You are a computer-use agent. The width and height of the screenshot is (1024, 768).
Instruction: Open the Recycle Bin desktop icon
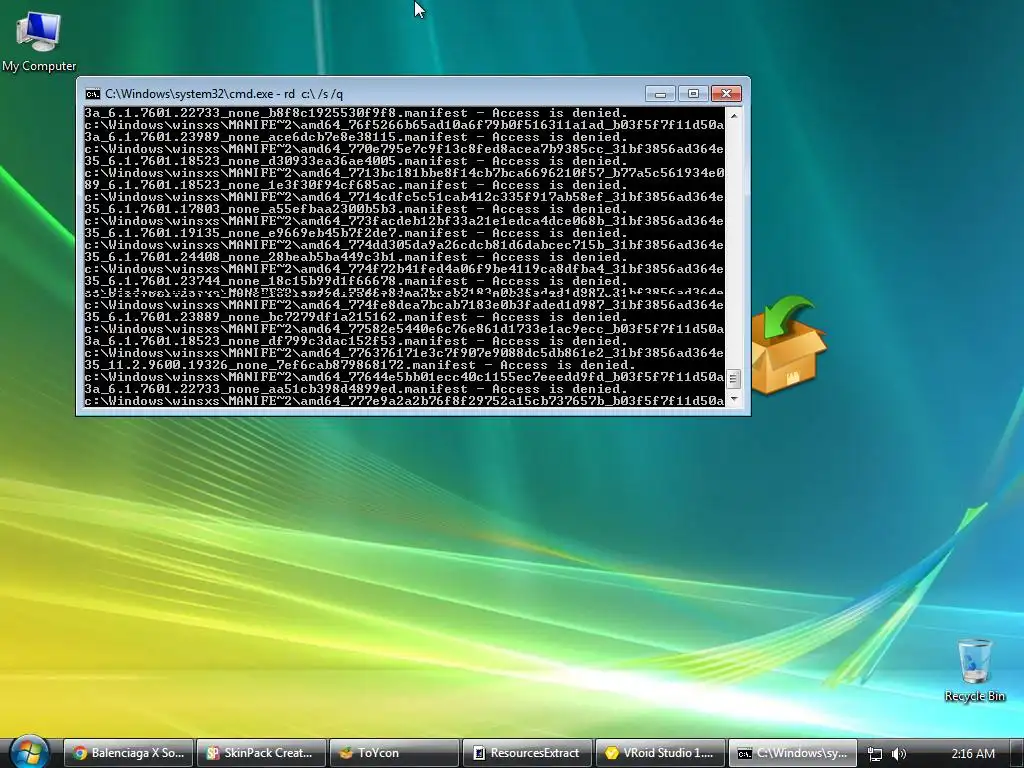click(x=974, y=671)
